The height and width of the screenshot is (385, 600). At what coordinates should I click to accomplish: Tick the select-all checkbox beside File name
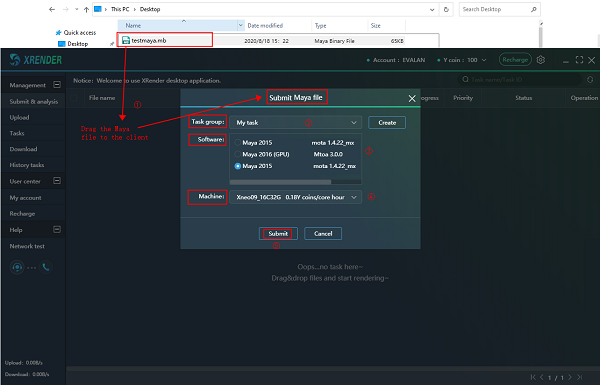pyautogui.click(x=74, y=98)
